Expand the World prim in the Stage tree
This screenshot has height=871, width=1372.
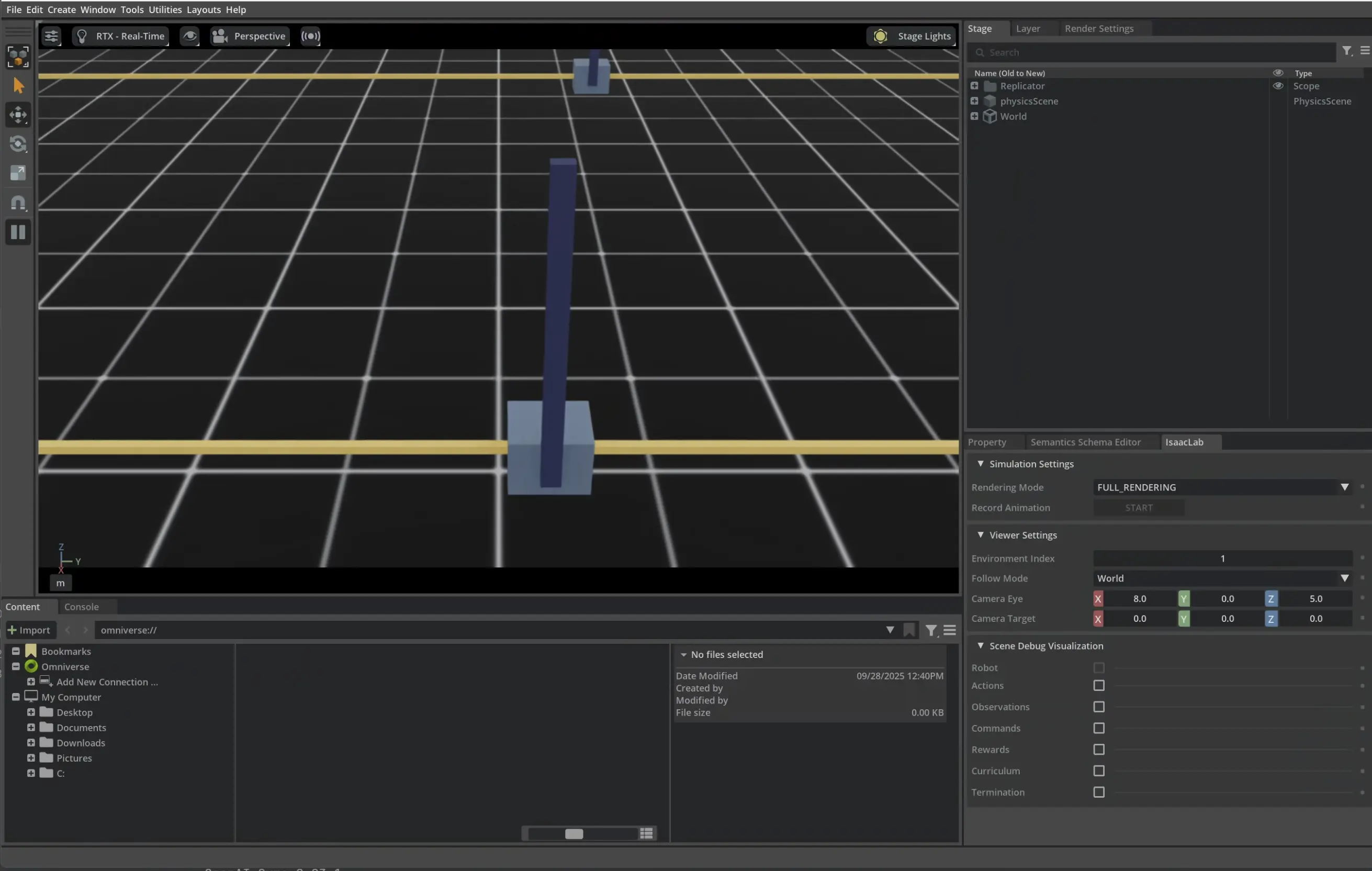point(974,116)
